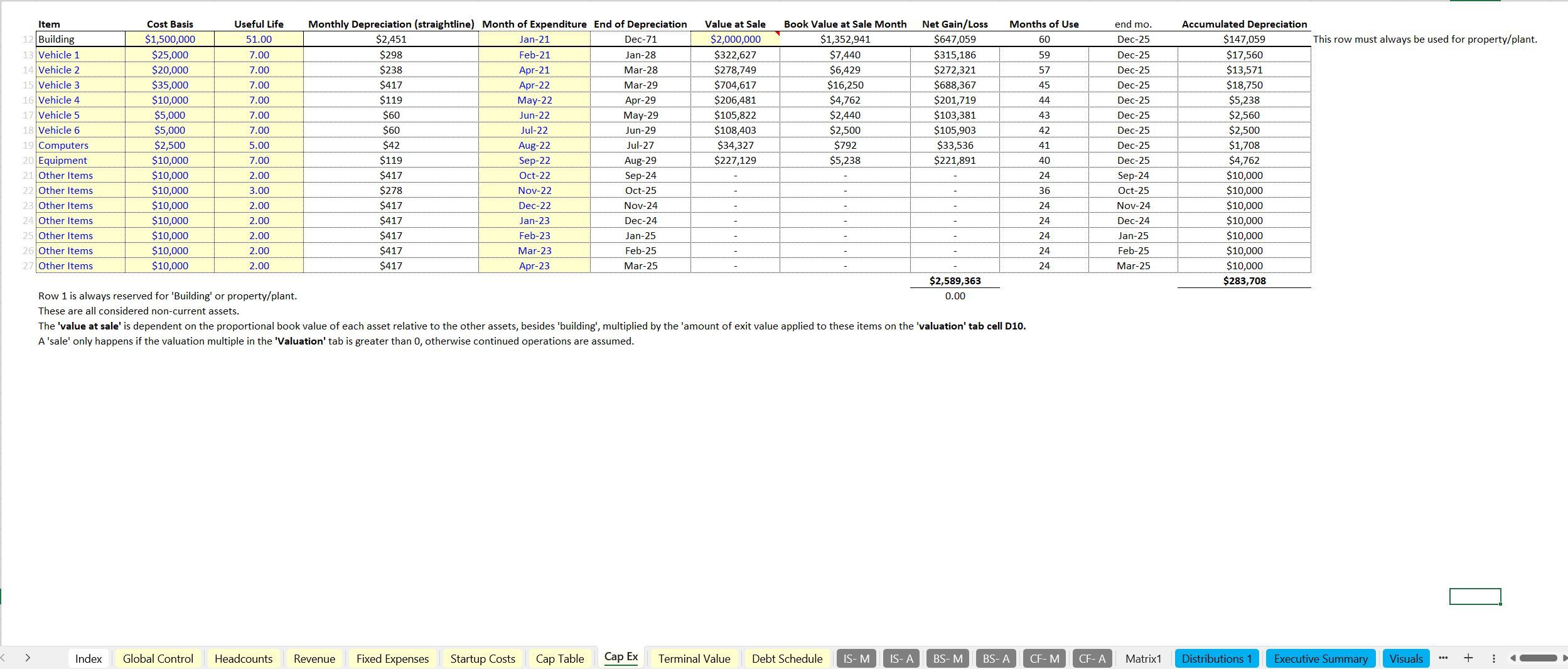Select the Cap Ex sheet tab
The image size is (1568, 669).
tap(621, 657)
